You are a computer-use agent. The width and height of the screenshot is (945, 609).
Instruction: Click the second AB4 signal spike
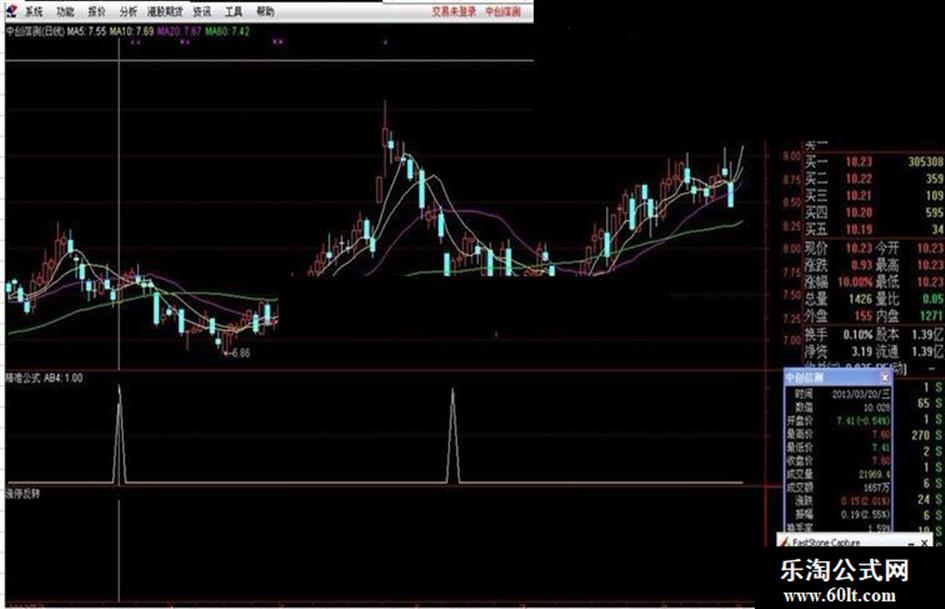tap(453, 435)
